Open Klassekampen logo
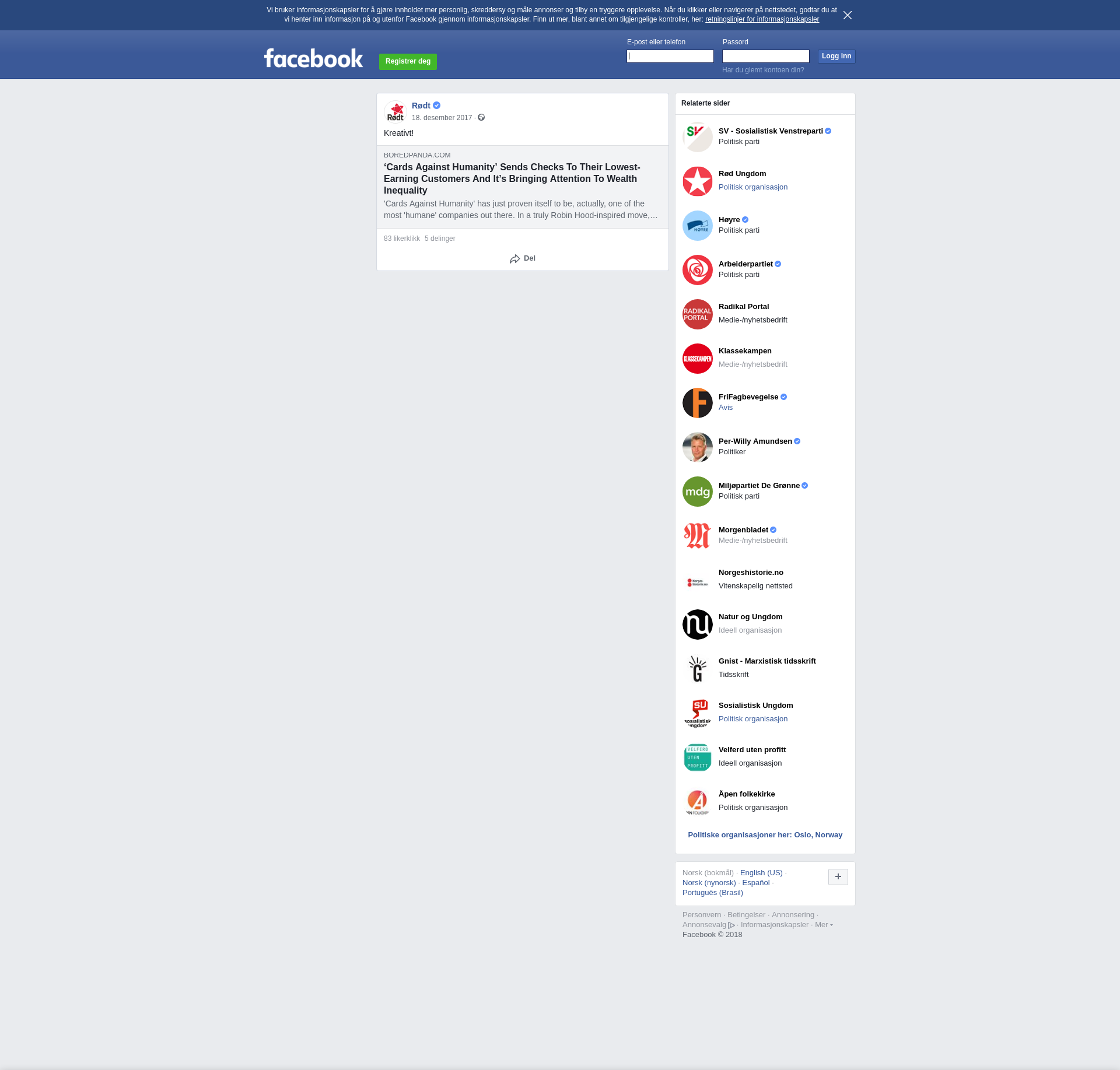 [x=698, y=359]
